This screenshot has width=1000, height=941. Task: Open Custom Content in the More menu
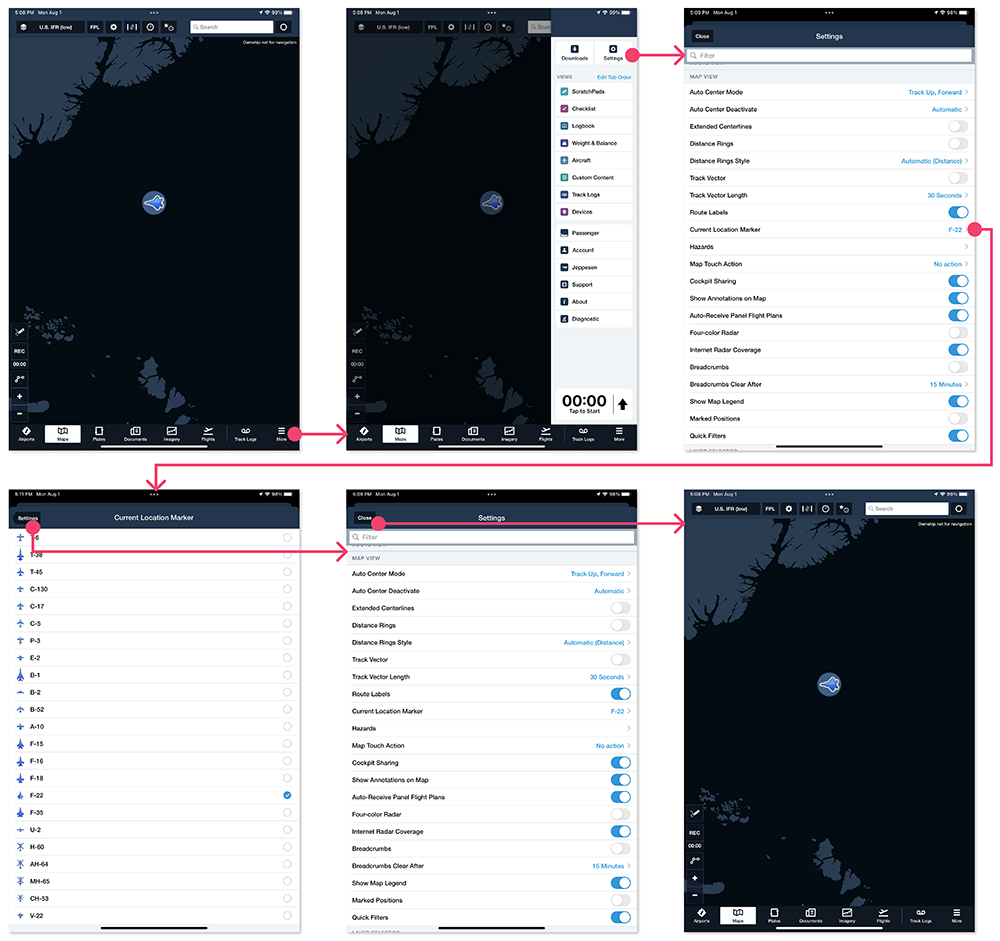[594, 177]
